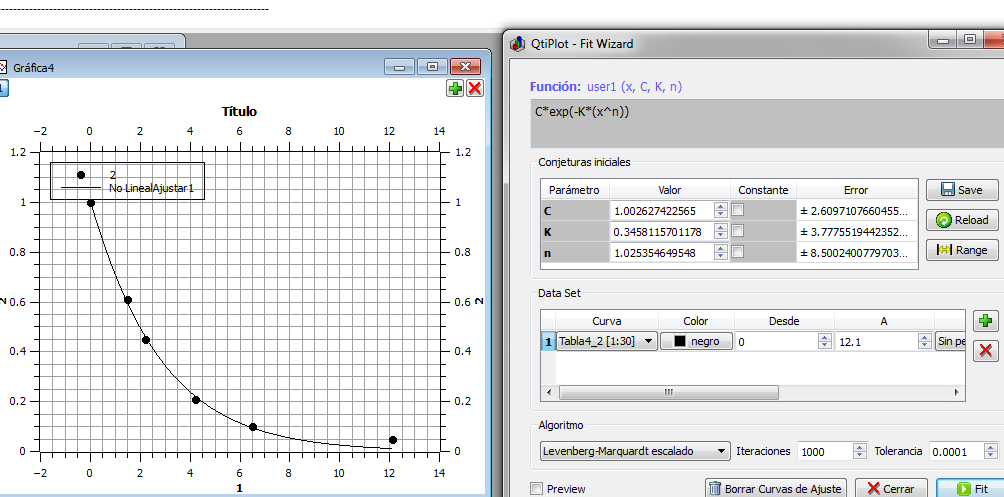1004x497 pixels.
Task: Toggle Constante checkbox for parameter K
Action: [x=738, y=231]
